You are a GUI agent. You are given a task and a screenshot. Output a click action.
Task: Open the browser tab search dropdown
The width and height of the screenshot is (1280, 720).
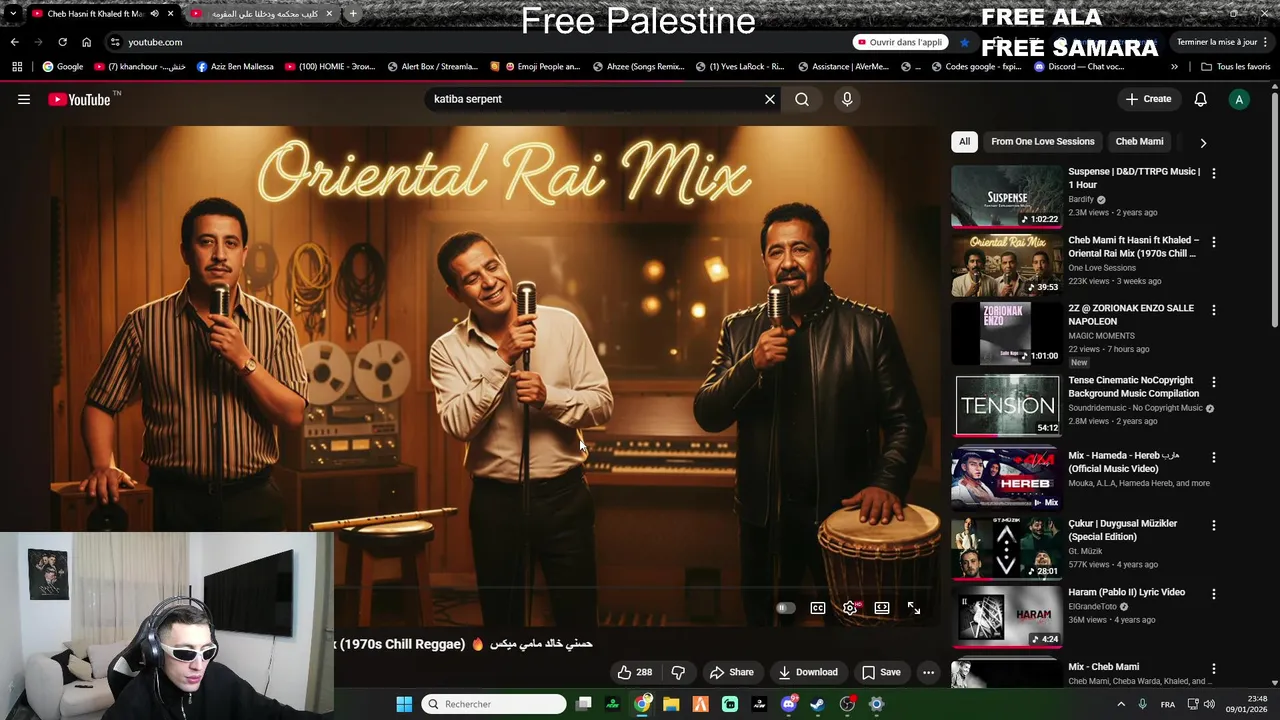click(x=13, y=14)
